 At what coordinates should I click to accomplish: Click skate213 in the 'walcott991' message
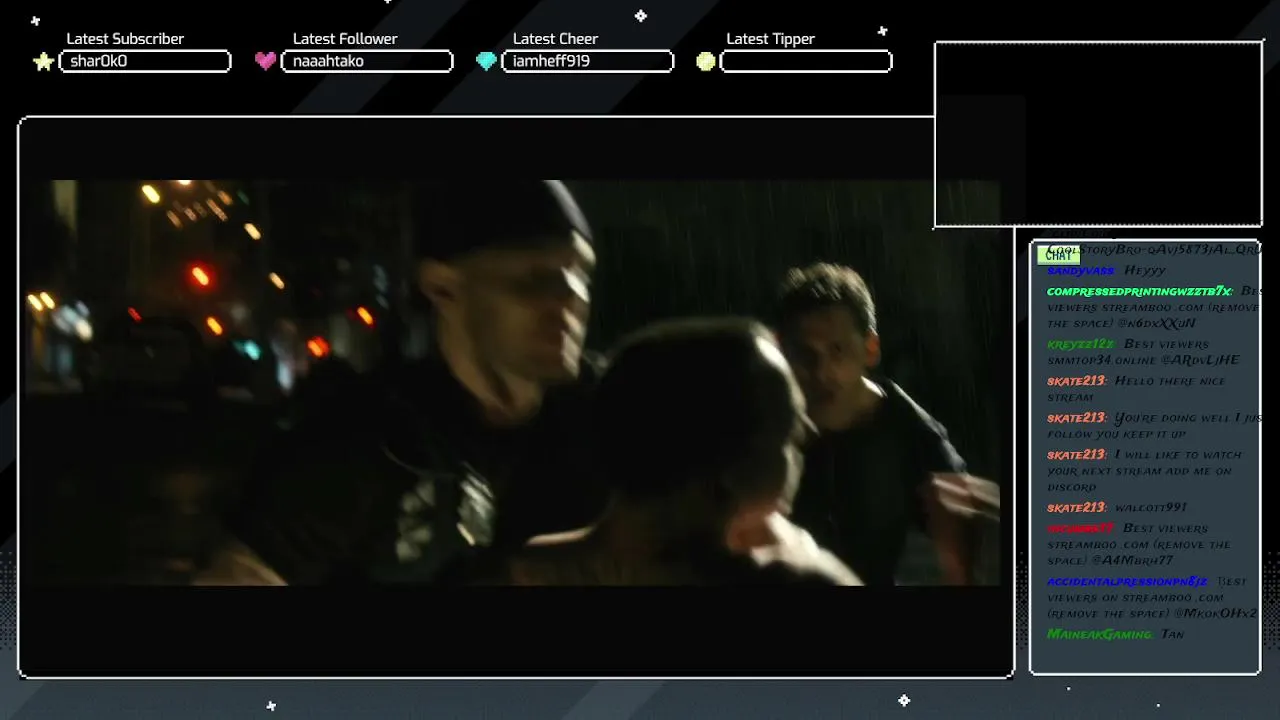click(x=1076, y=508)
